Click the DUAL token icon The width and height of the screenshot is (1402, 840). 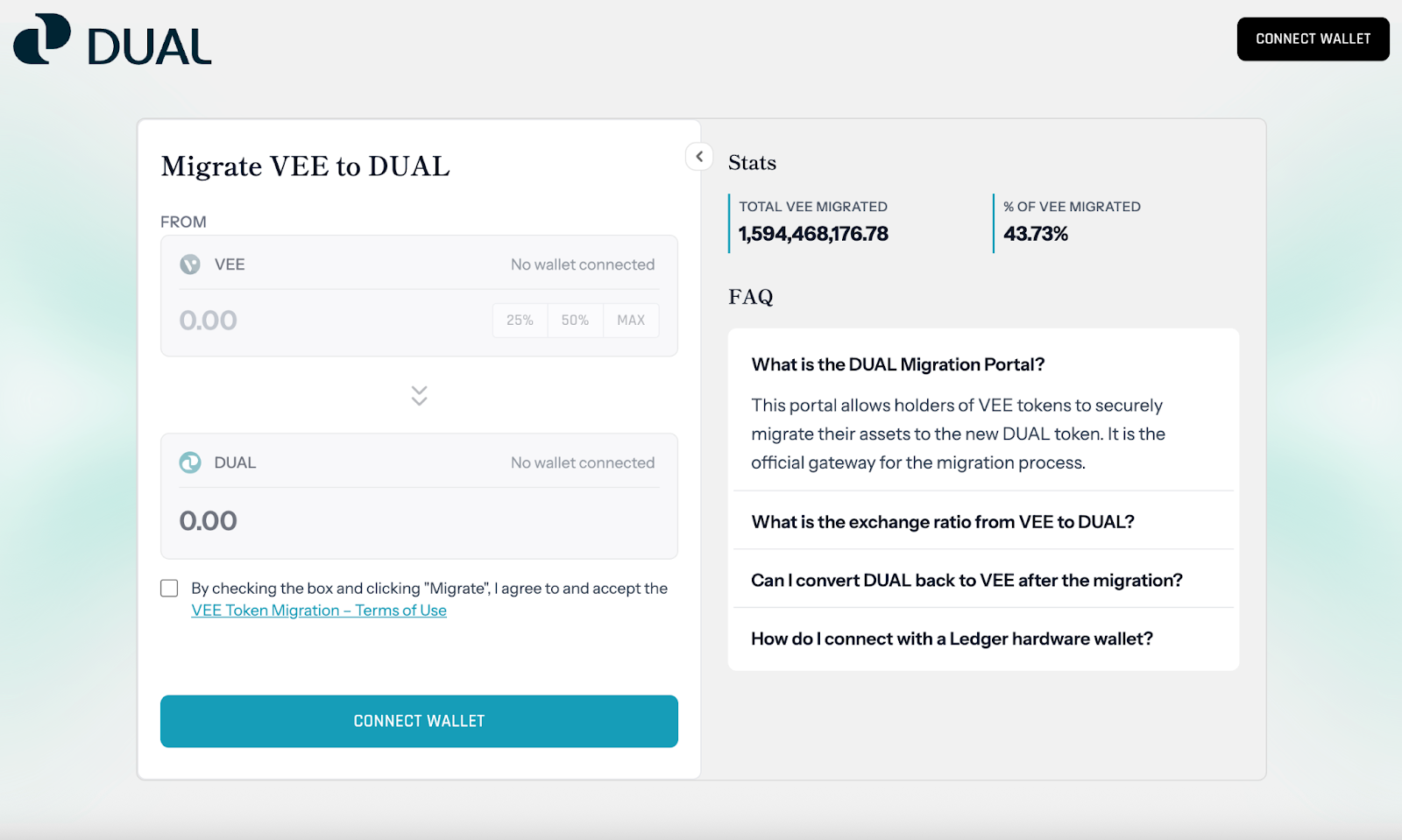click(190, 462)
